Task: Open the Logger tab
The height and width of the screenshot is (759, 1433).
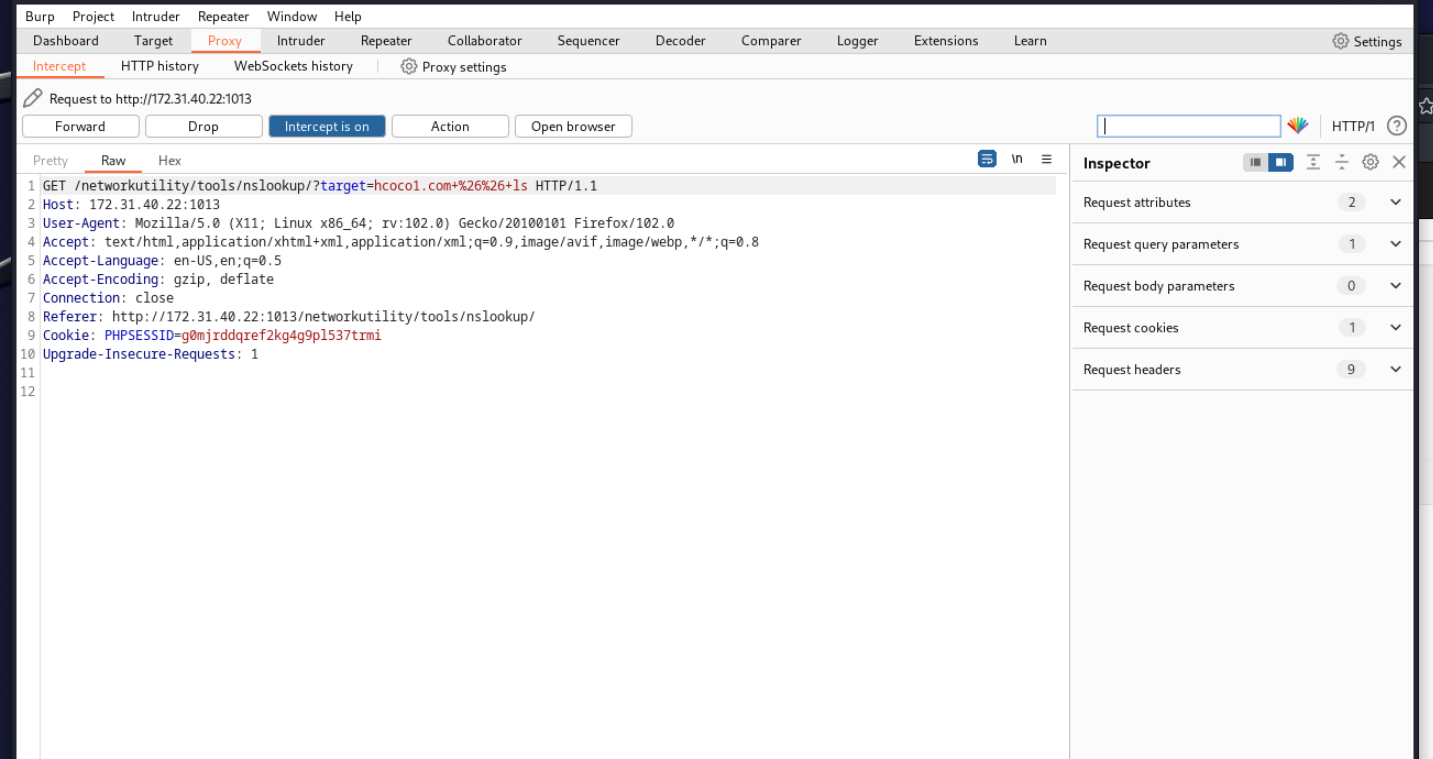Action: (x=858, y=41)
